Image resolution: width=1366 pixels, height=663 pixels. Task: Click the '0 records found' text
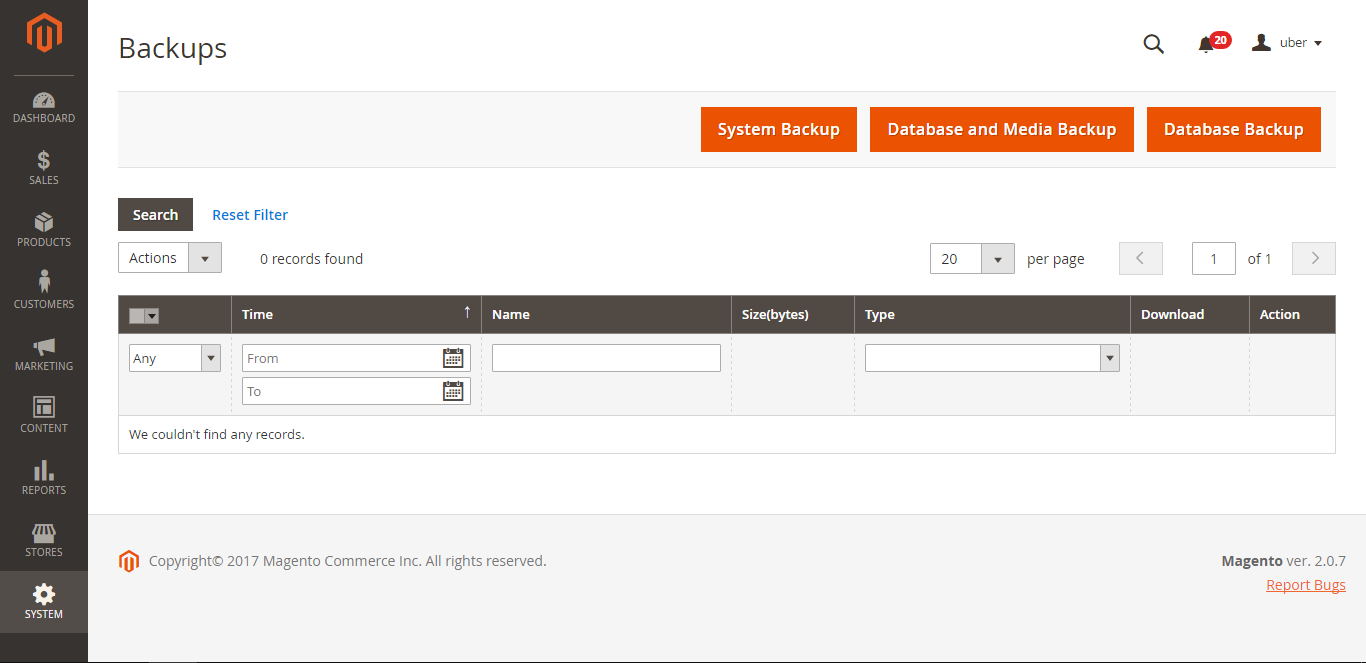(x=311, y=259)
